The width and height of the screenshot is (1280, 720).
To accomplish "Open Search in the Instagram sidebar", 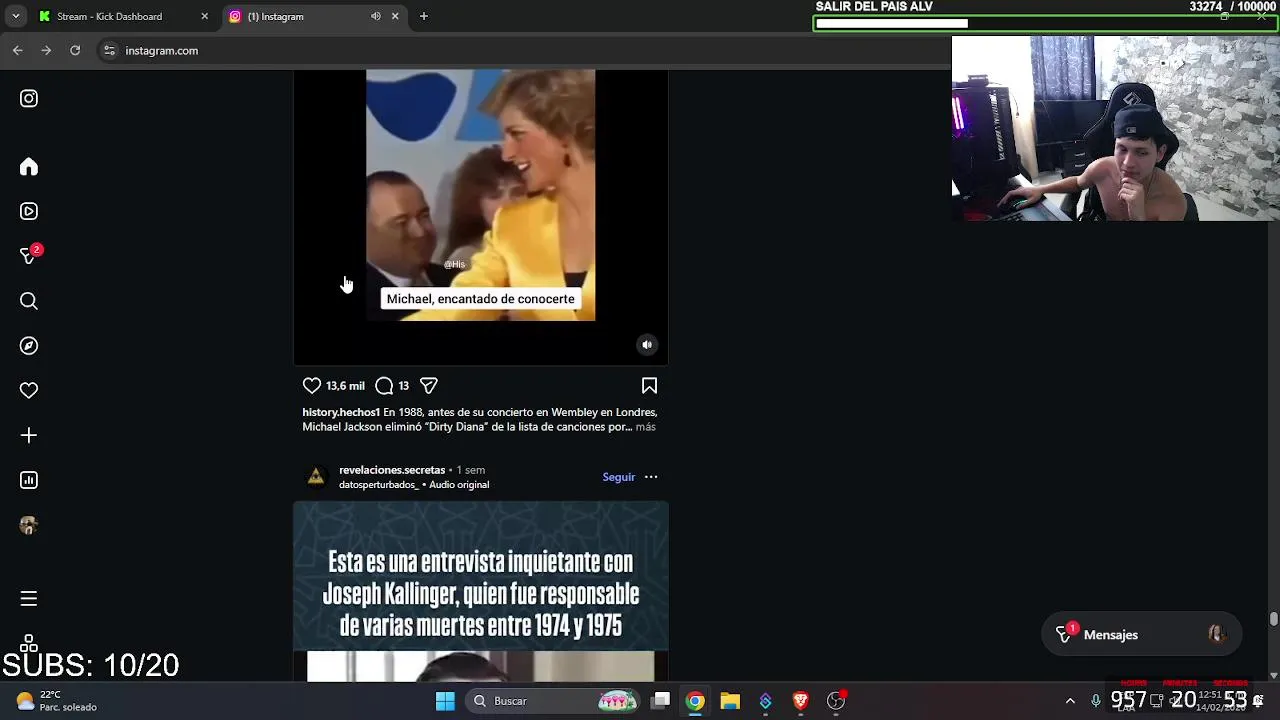I will click(x=29, y=301).
